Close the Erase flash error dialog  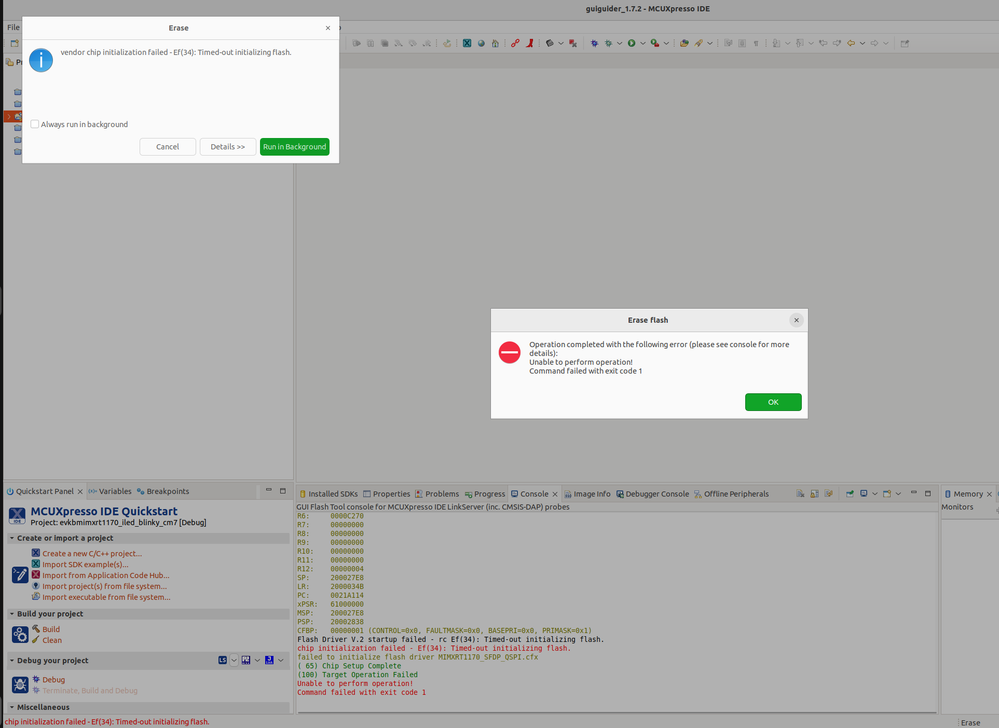[x=796, y=320]
